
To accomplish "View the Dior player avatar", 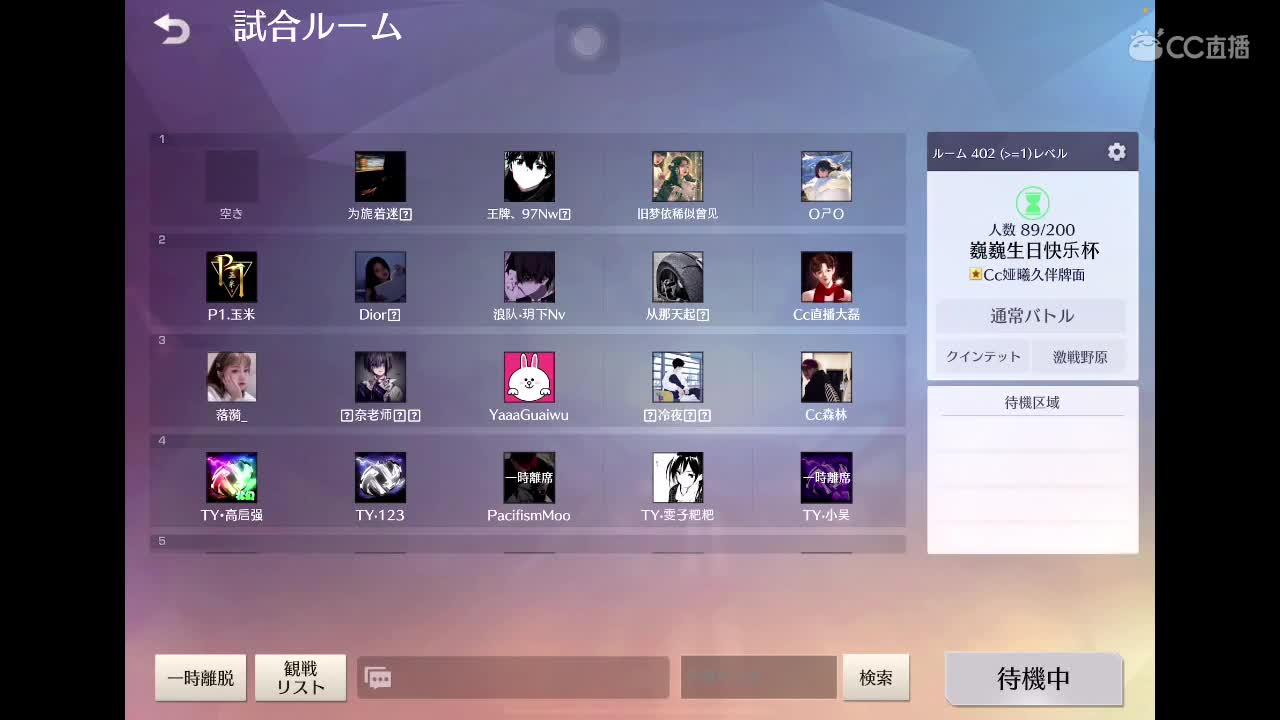I will click(x=380, y=277).
